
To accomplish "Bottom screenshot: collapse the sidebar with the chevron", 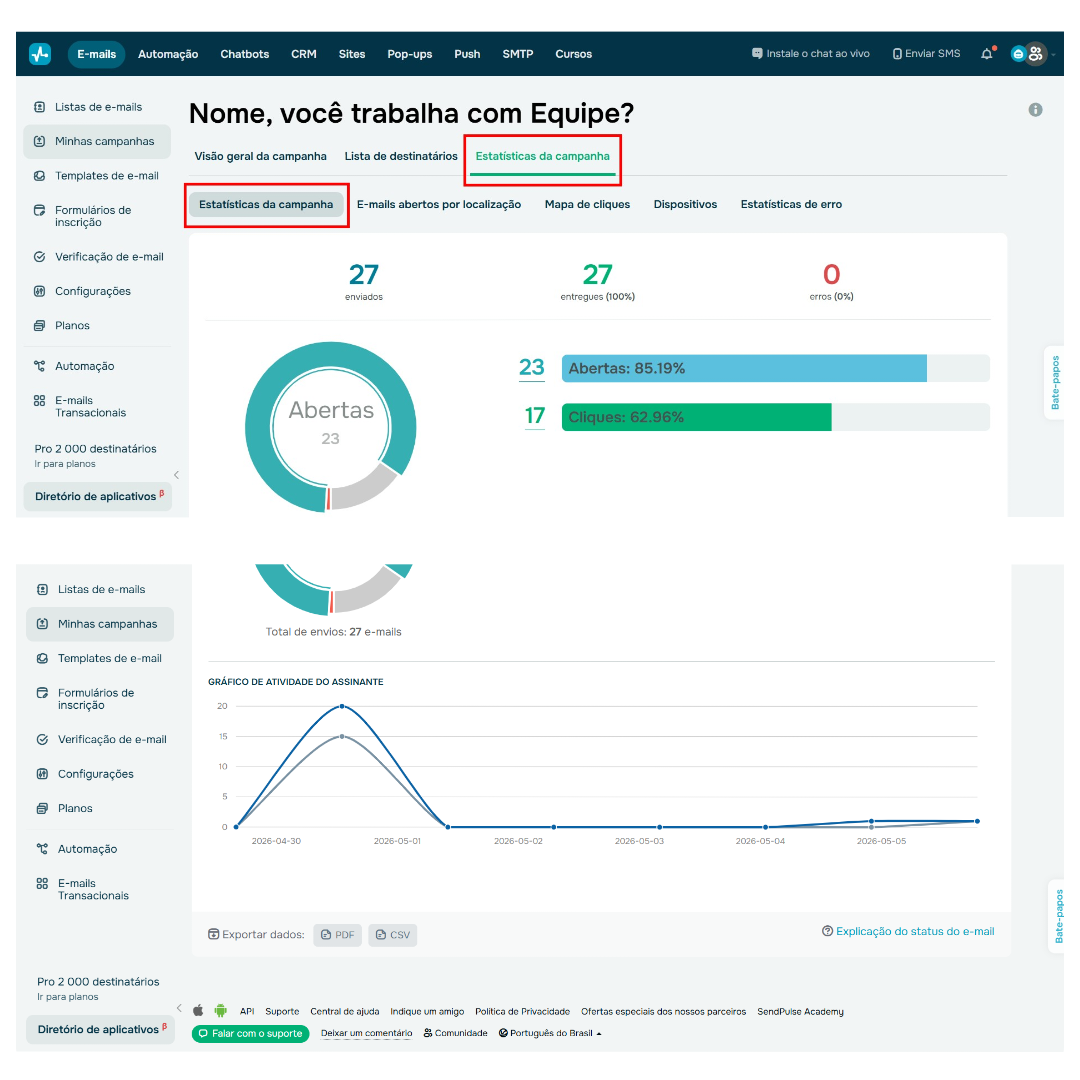I will click(x=179, y=1008).
